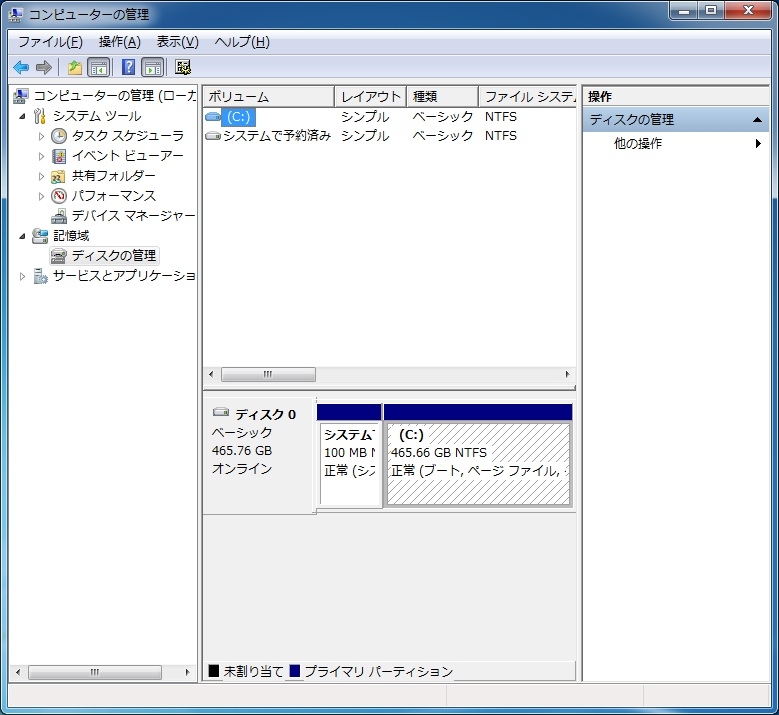Click the volume list horizontal scrollbar thumb
Viewport: 779px width, 715px height.
point(268,374)
